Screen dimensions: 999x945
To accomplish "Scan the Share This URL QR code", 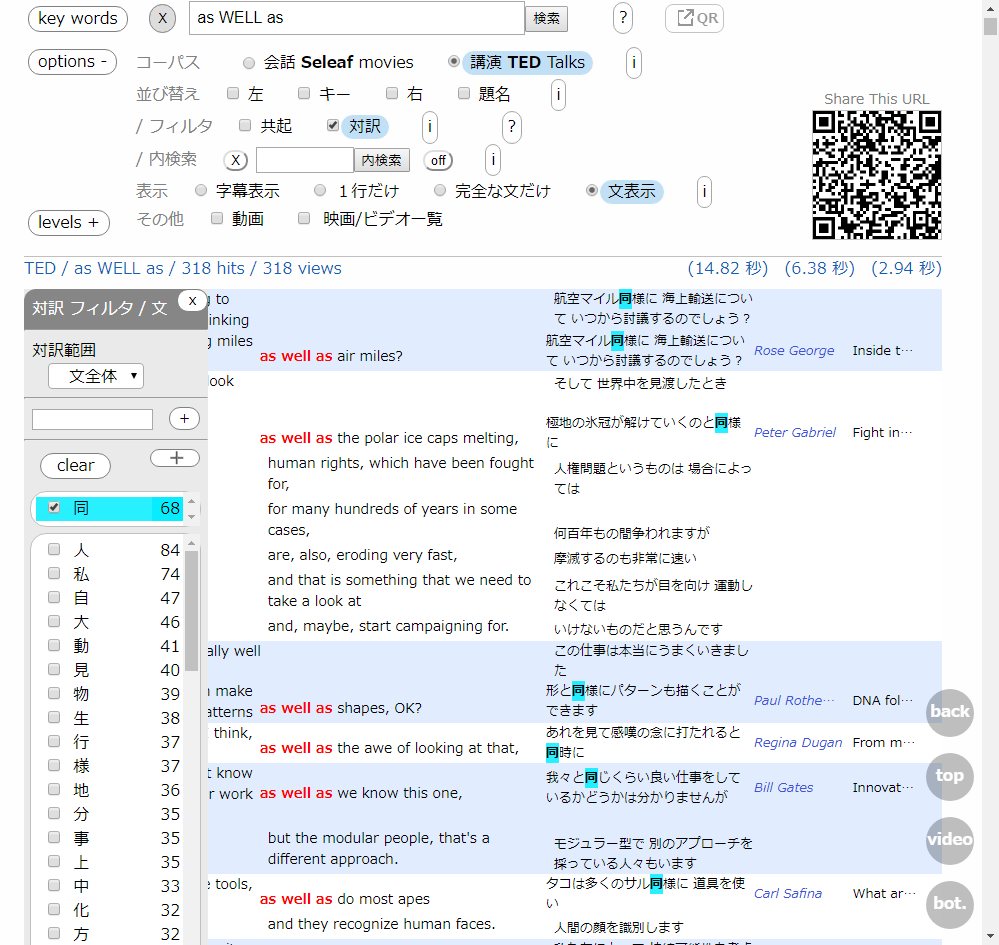I will [877, 175].
